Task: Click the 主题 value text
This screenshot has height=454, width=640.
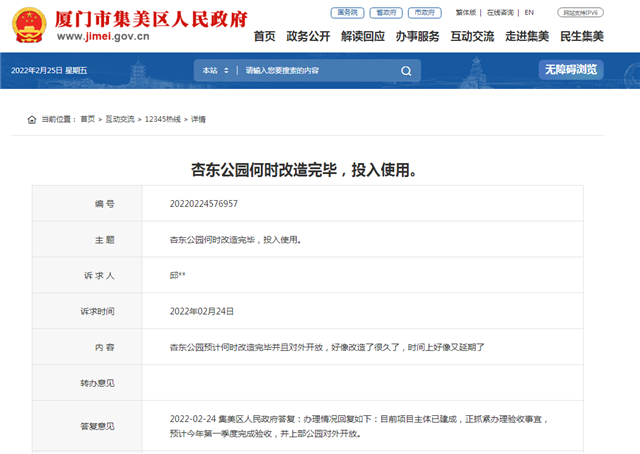Action: pyautogui.click(x=236, y=240)
